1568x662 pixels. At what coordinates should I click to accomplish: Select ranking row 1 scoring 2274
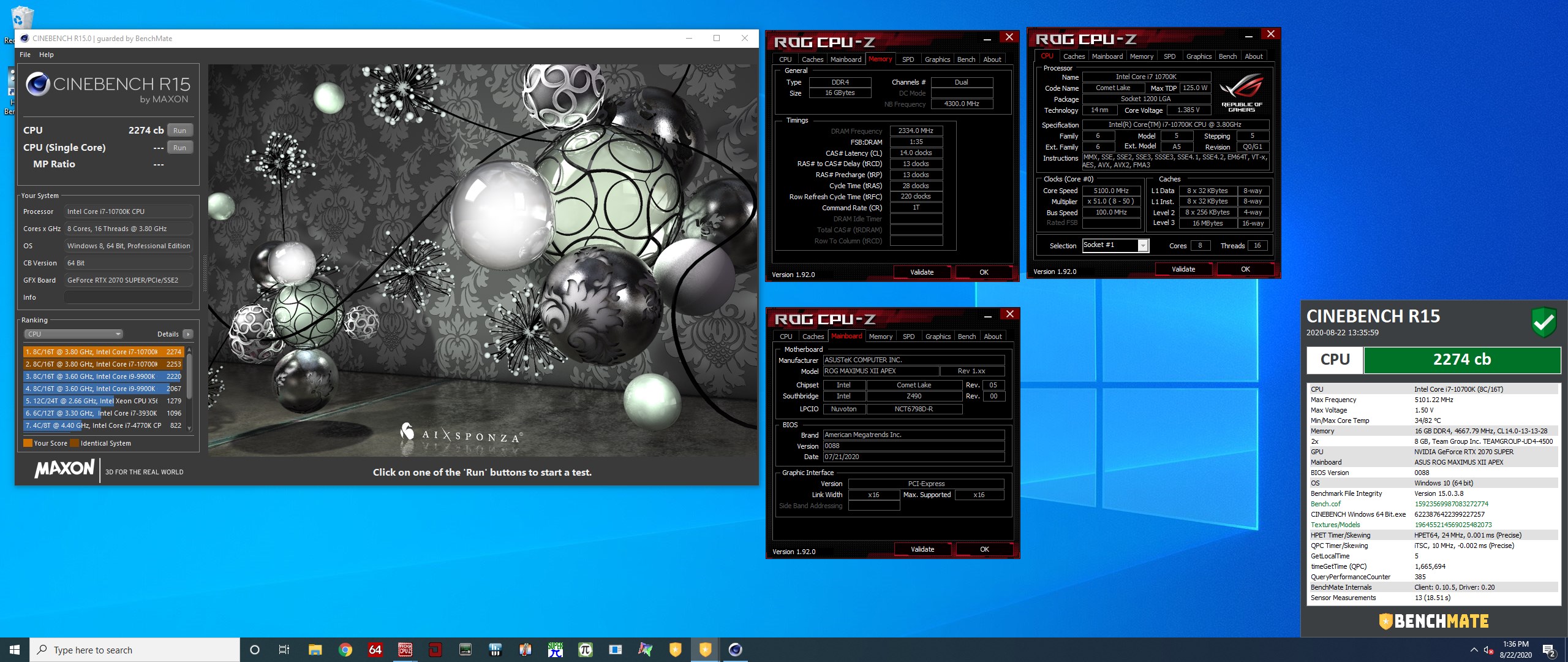(x=104, y=352)
